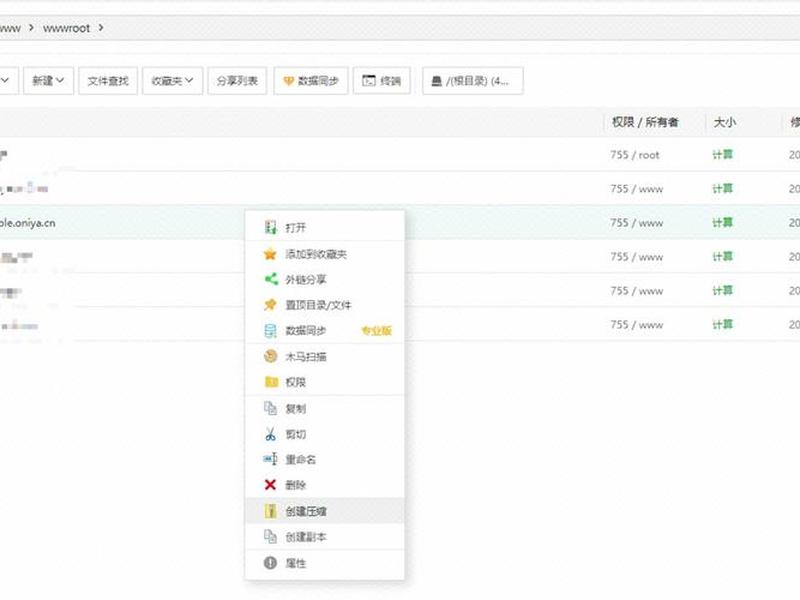Click the 专业版 badge in the context menu
800x600 pixels.
point(377,331)
